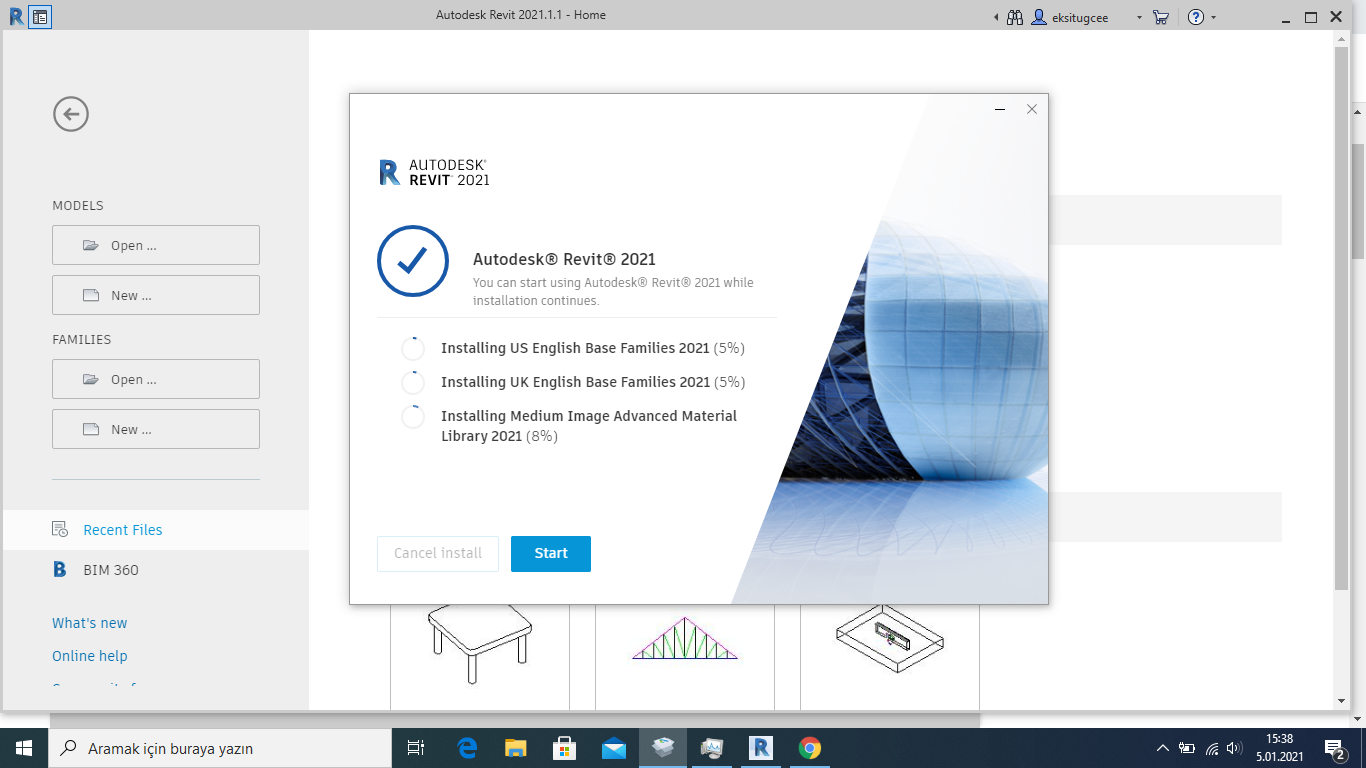Viewport: 1366px width, 768px height.
Task: Open the Autodesk App Store cart icon
Action: [x=1160, y=17]
